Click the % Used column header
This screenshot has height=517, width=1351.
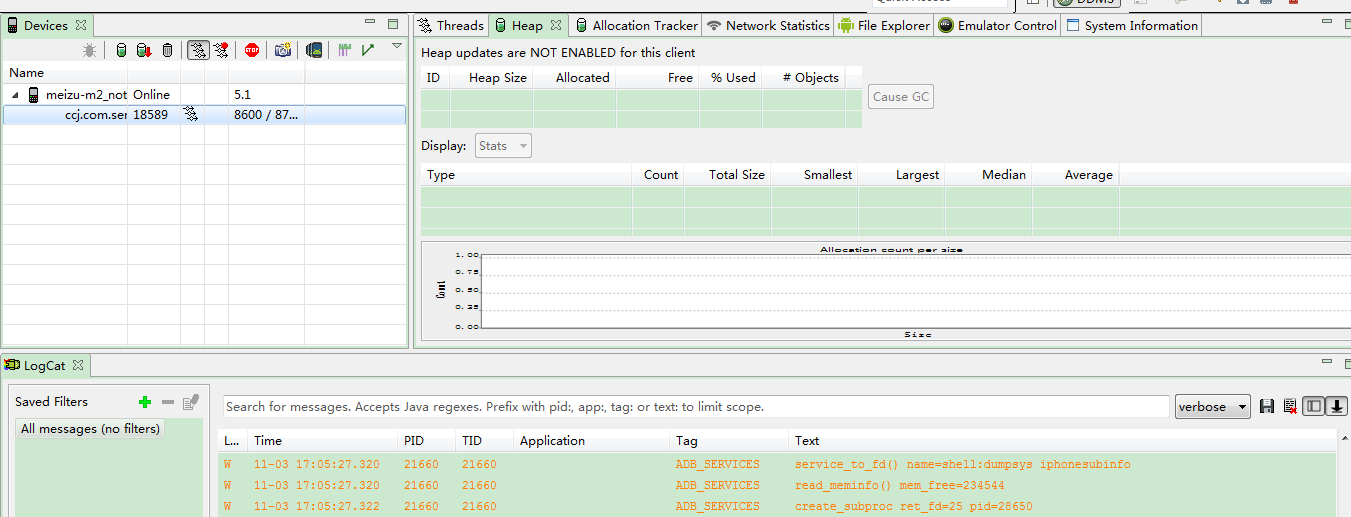(730, 78)
